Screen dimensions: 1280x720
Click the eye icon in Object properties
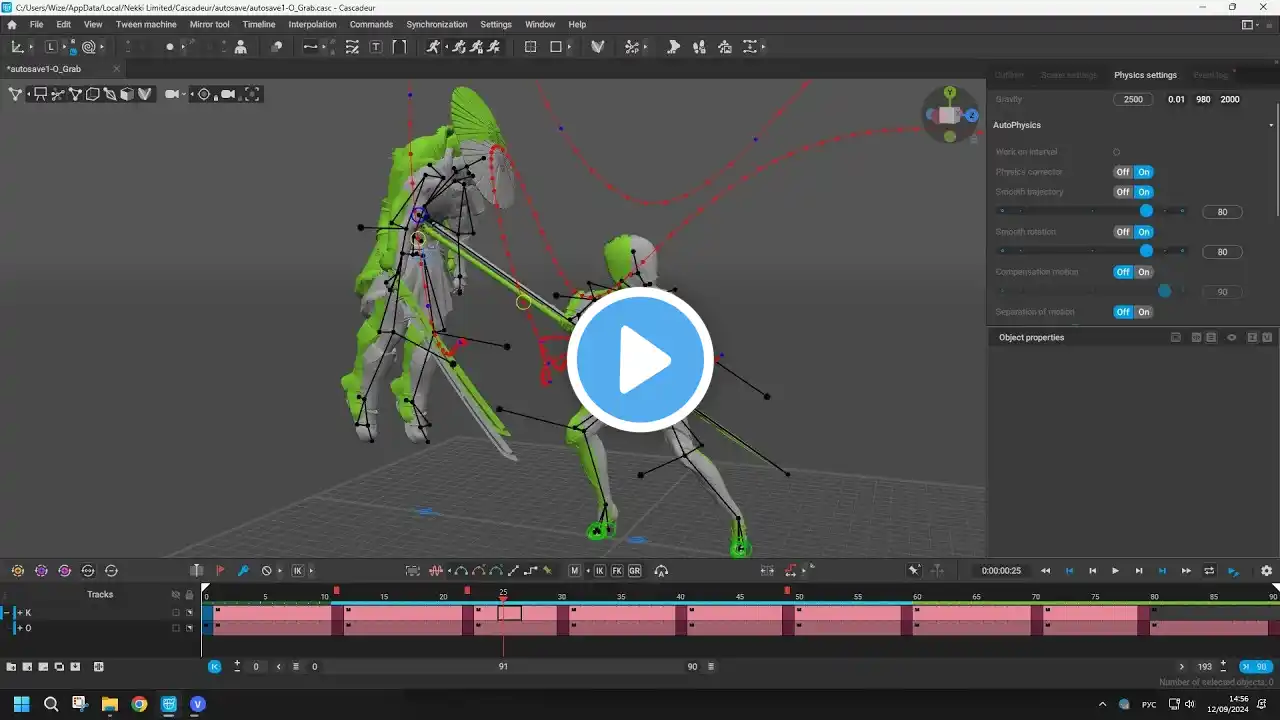tap(1232, 338)
